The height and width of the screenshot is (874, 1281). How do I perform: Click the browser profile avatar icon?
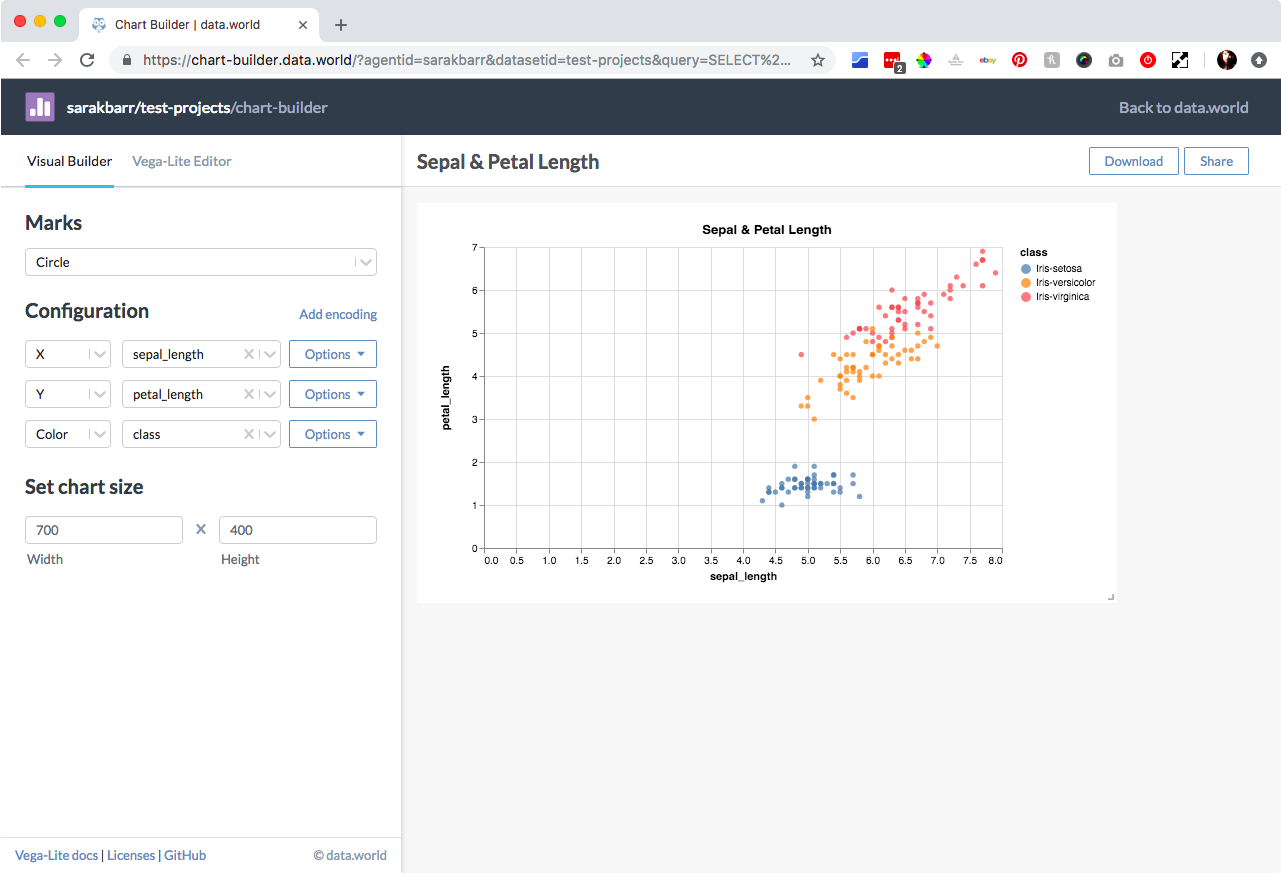pyautogui.click(x=1226, y=60)
